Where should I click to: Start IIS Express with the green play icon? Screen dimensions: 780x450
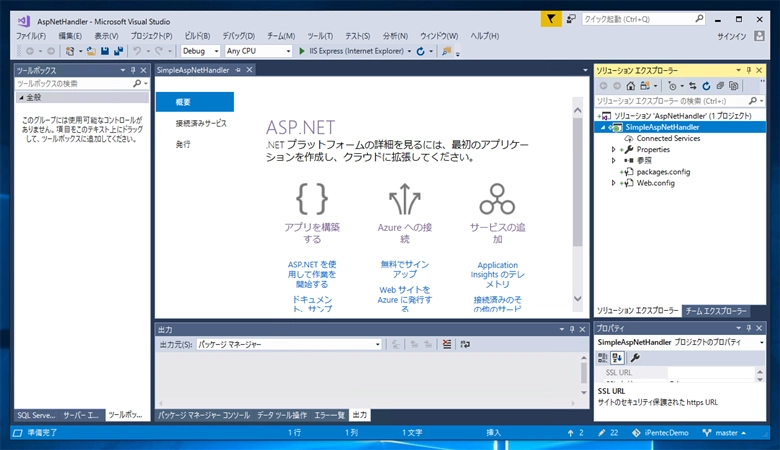(x=301, y=51)
